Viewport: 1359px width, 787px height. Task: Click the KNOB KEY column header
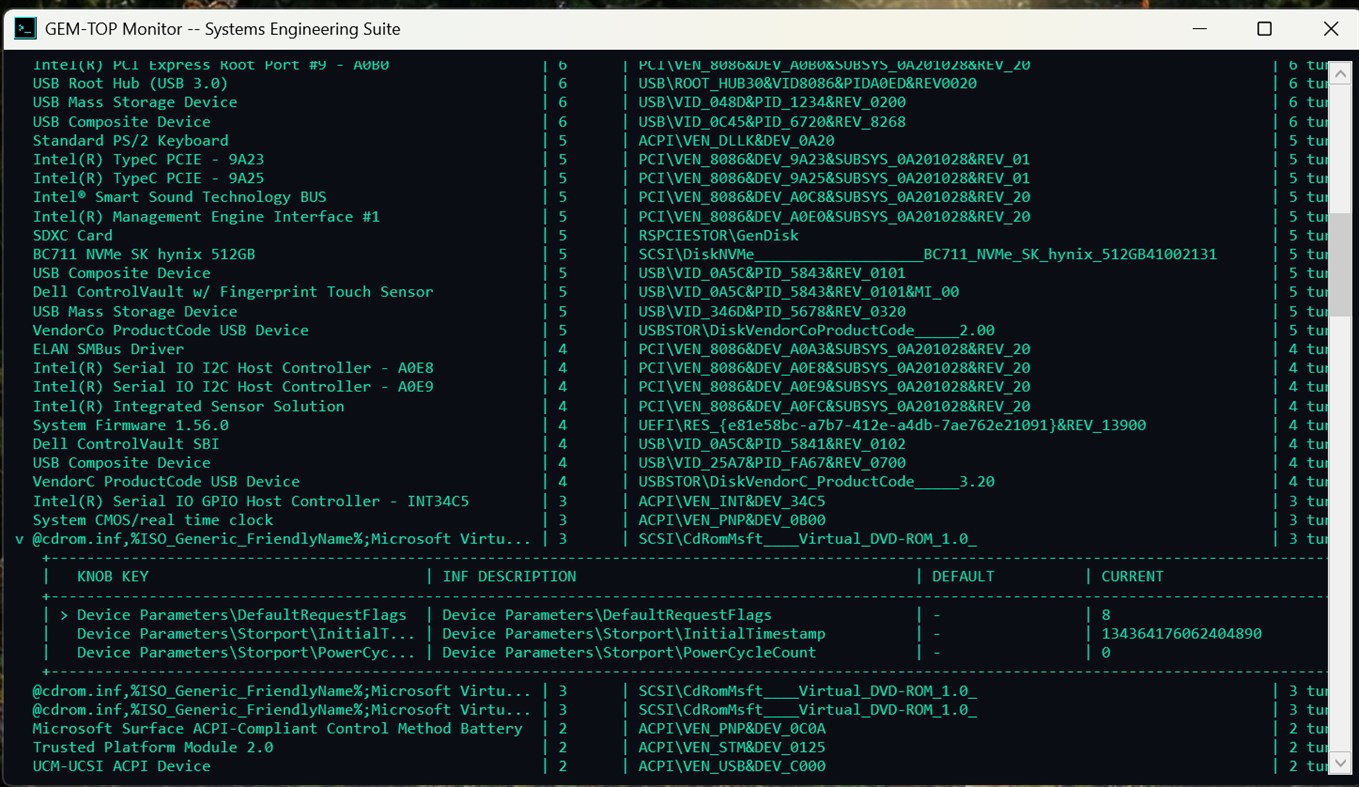pyautogui.click(x=113, y=577)
